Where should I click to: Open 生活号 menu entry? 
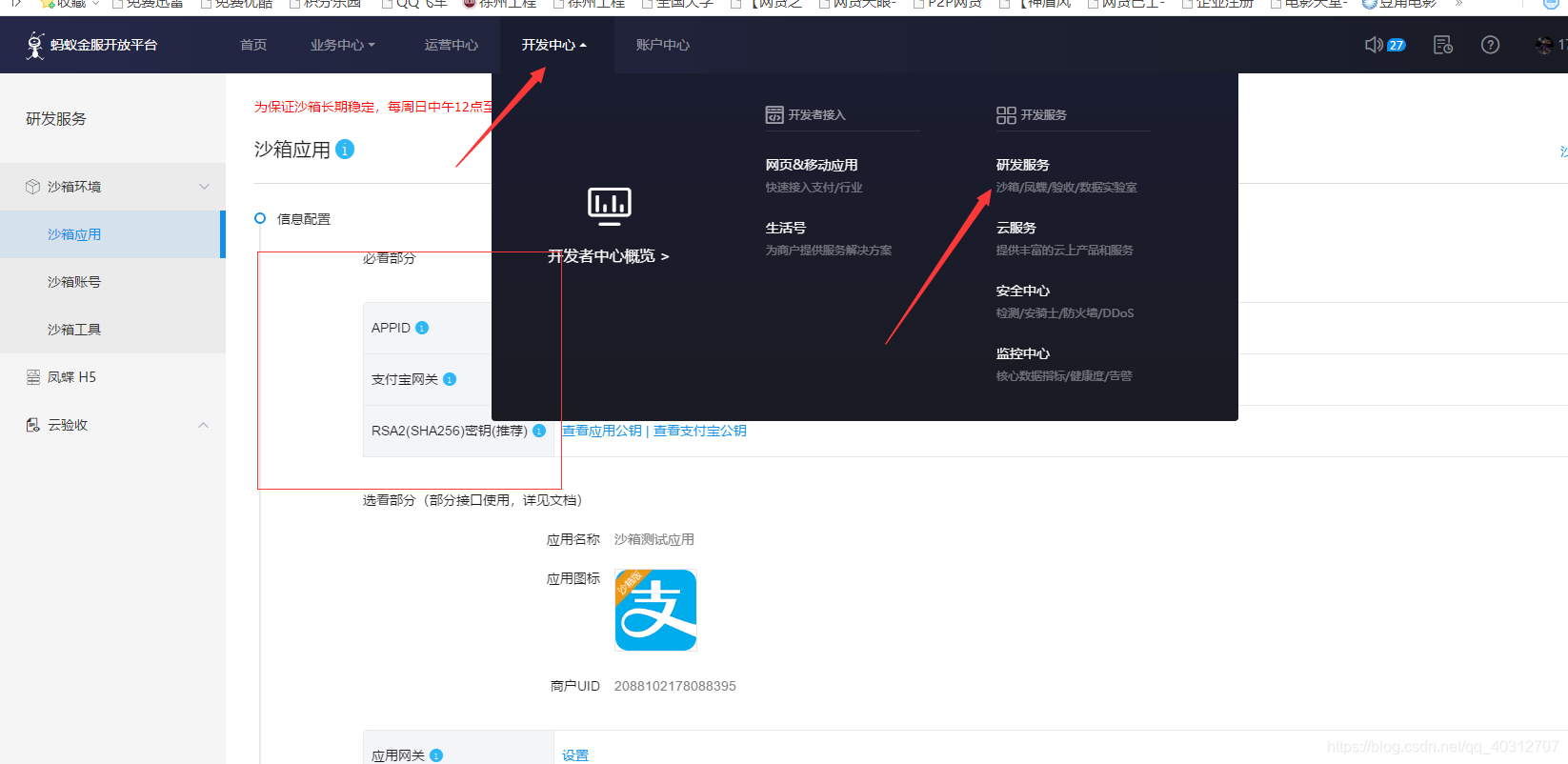click(x=786, y=228)
